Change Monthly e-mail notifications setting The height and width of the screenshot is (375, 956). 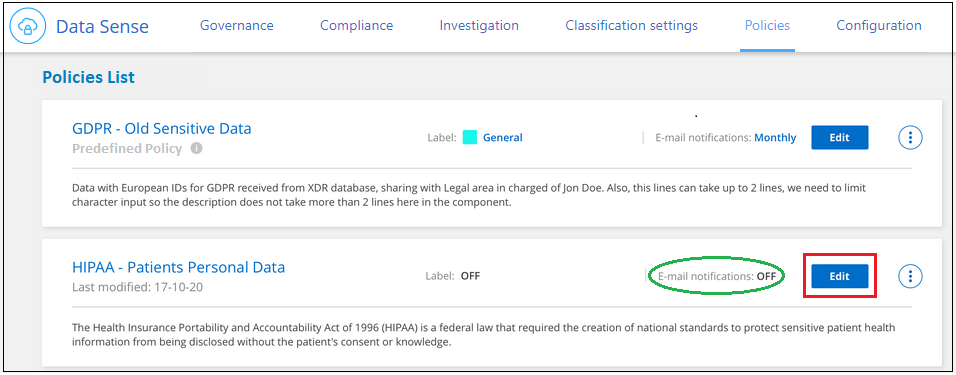776,138
